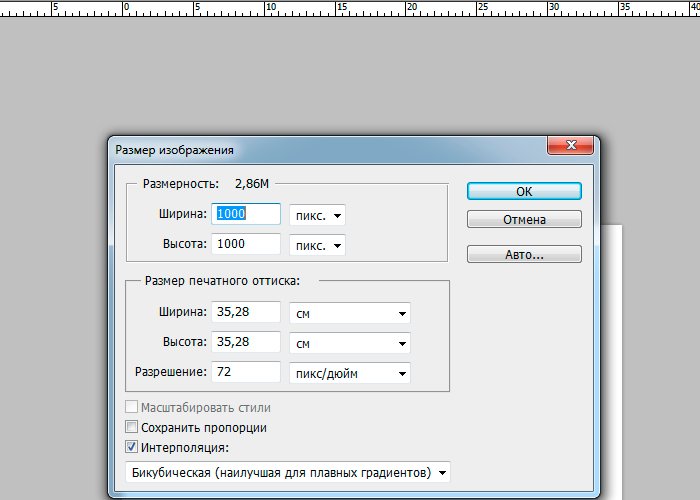Screen dimensions: 700x500
Task: Expand the print height см units dropdown
Action: tap(350, 343)
